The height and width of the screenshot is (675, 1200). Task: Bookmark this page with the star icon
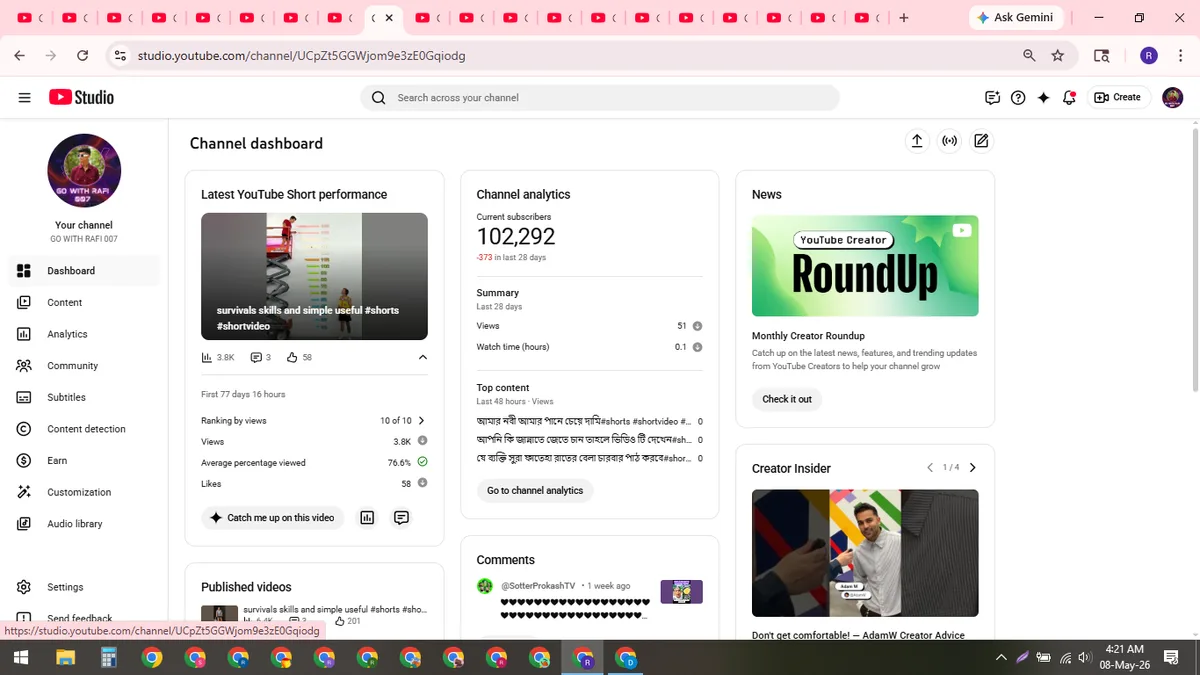pos(1058,56)
